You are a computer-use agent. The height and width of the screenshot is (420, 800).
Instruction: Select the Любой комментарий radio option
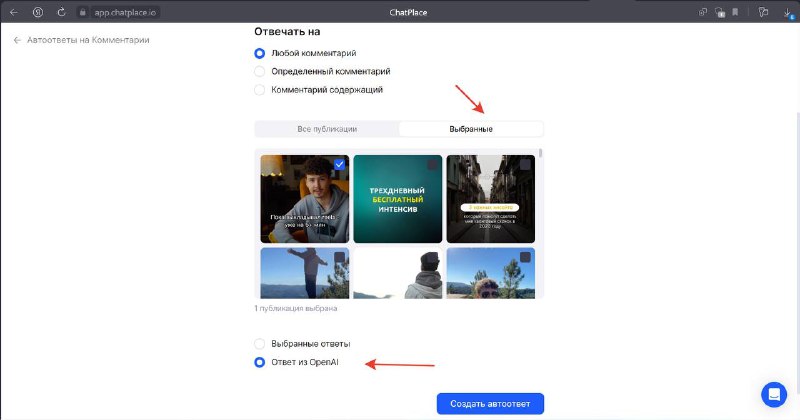[x=260, y=53]
